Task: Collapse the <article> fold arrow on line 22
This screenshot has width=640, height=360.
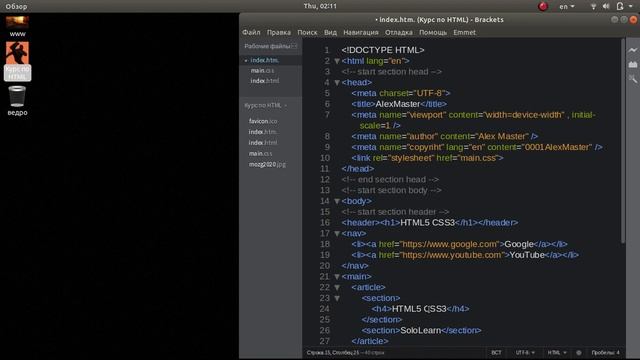Action: (337, 287)
